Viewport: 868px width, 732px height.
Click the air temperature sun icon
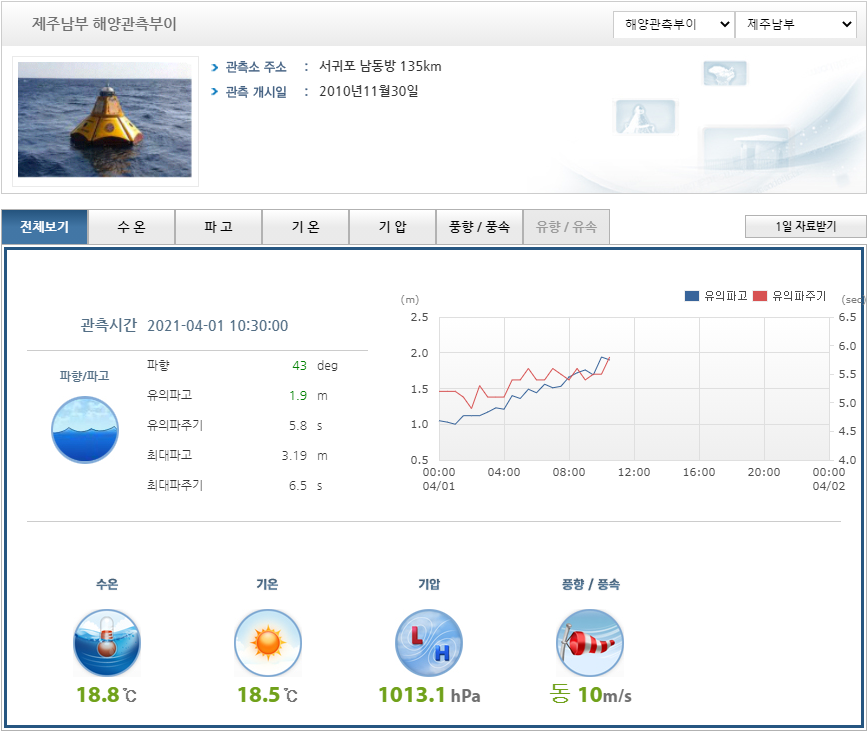(268, 643)
